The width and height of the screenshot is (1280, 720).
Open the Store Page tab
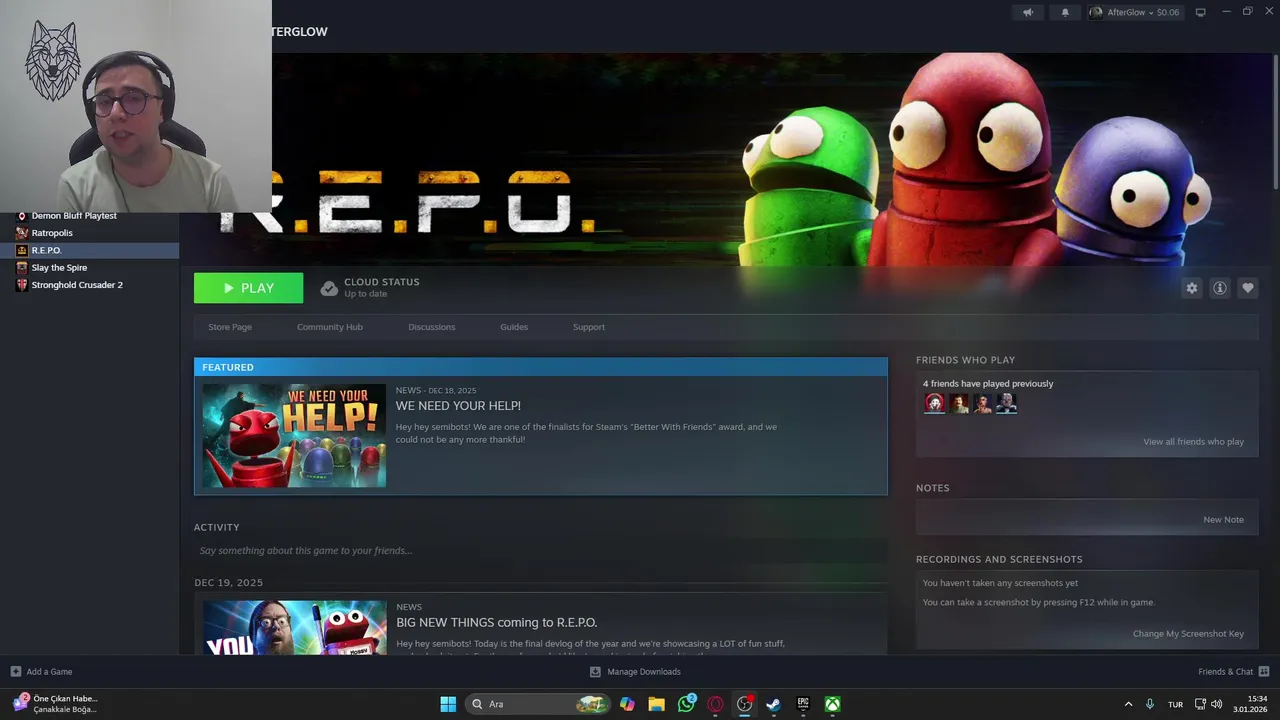pos(230,327)
